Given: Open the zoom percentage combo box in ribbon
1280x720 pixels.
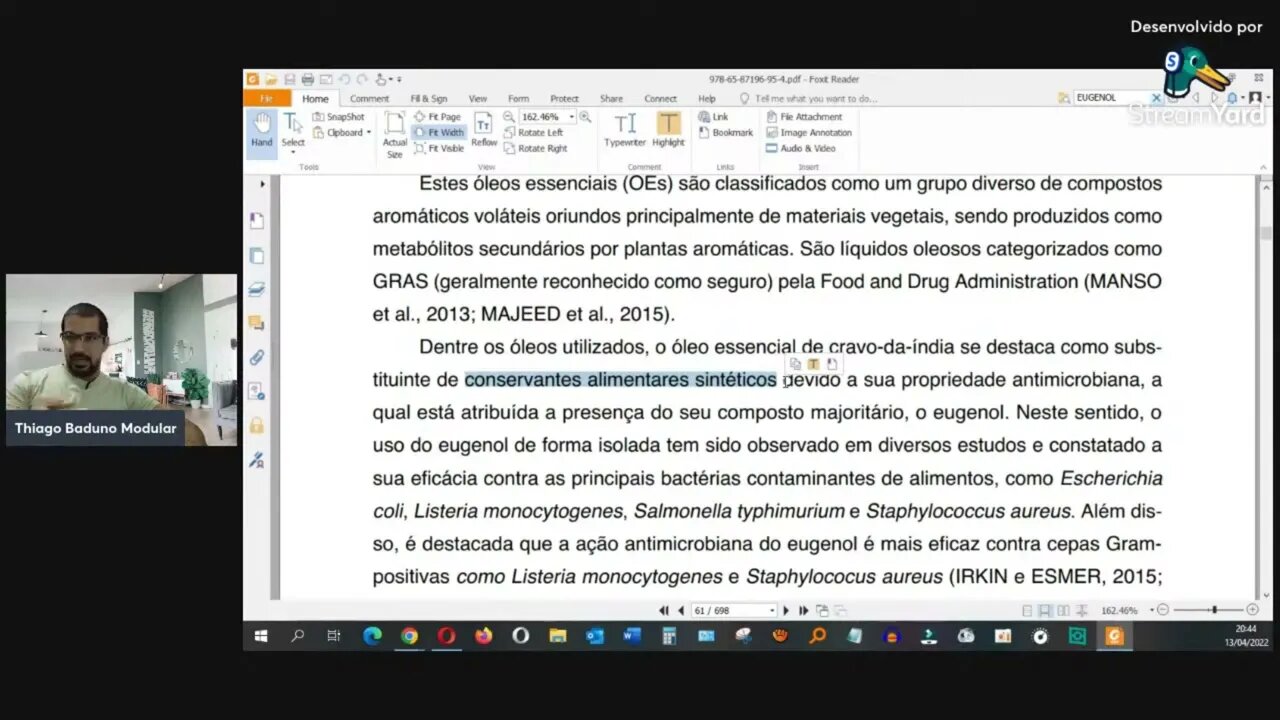Looking at the screenshot, I should (x=548, y=117).
